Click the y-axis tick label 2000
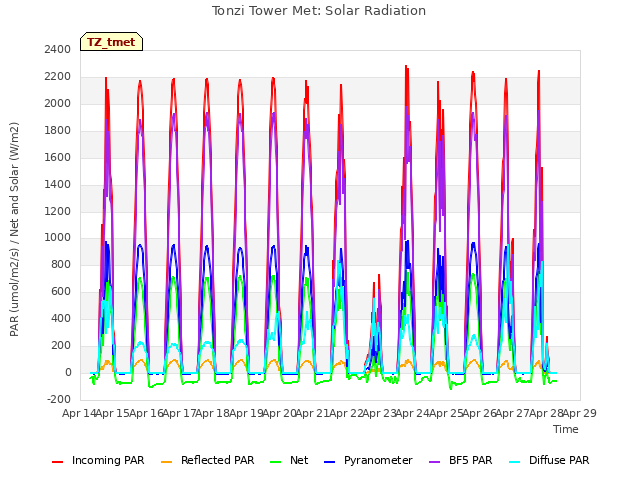The image size is (640, 480). coord(58,103)
